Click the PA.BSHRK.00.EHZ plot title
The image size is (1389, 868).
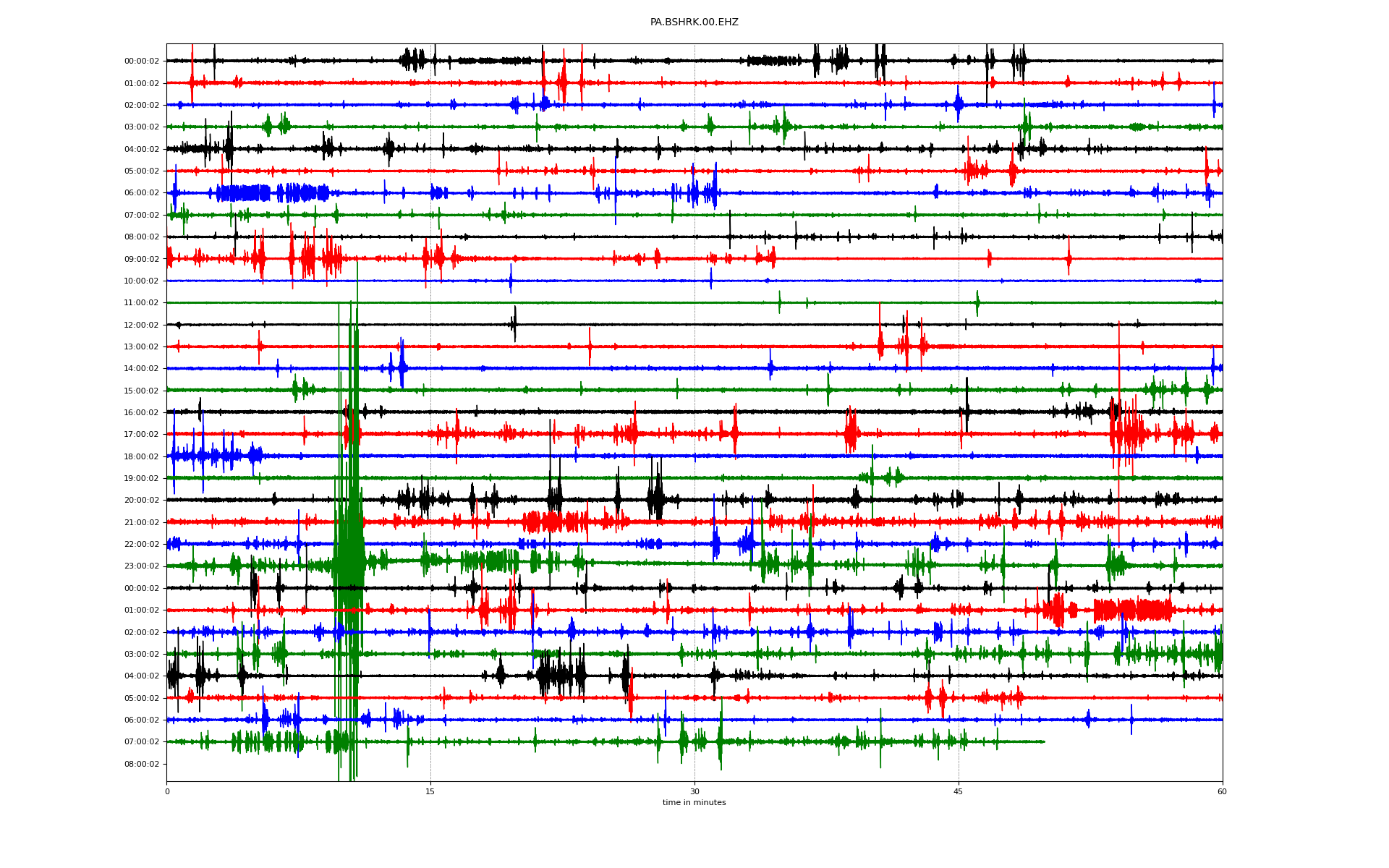pos(694,22)
